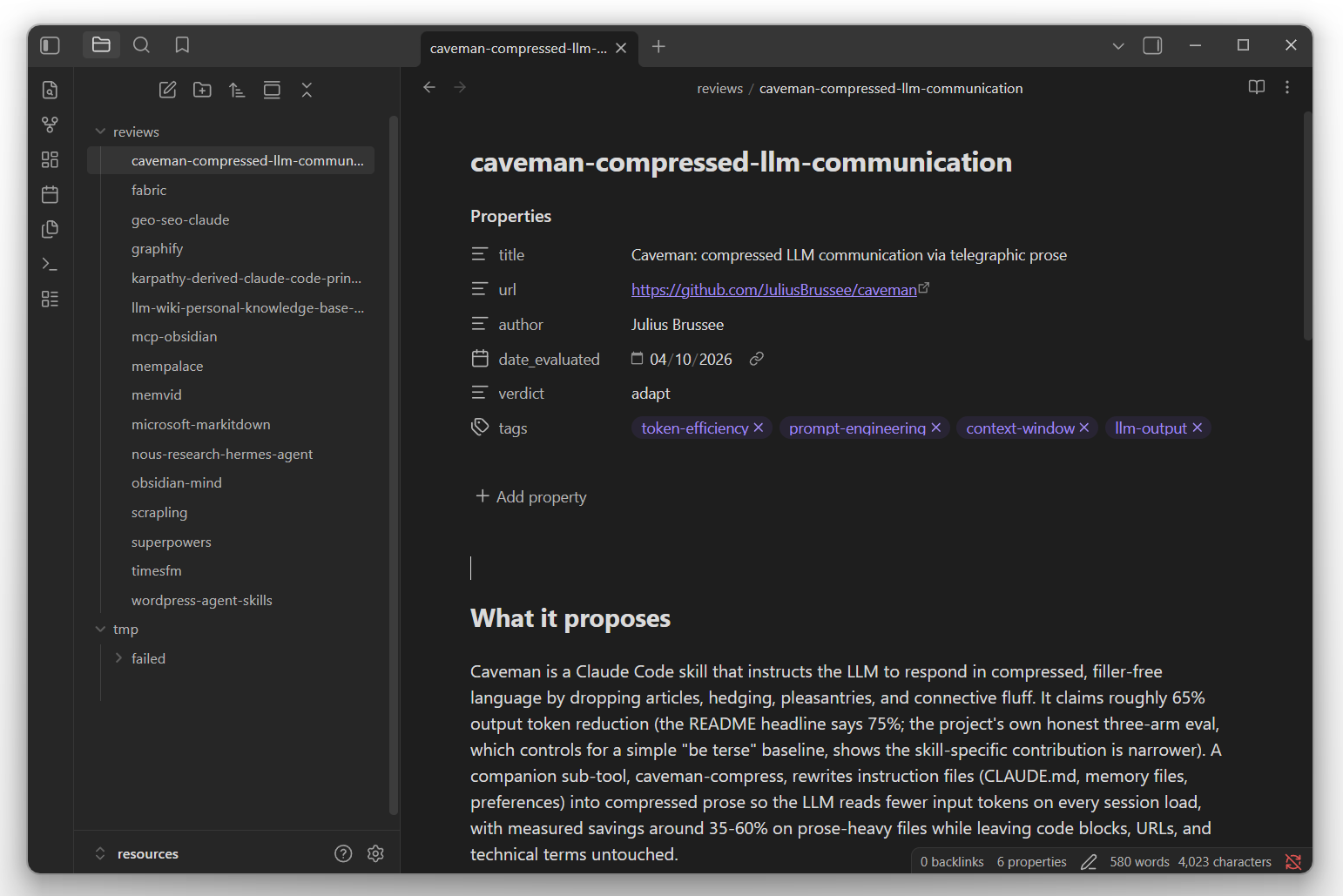Open the tab list dropdown arrow
1343x896 pixels.
1118,46
